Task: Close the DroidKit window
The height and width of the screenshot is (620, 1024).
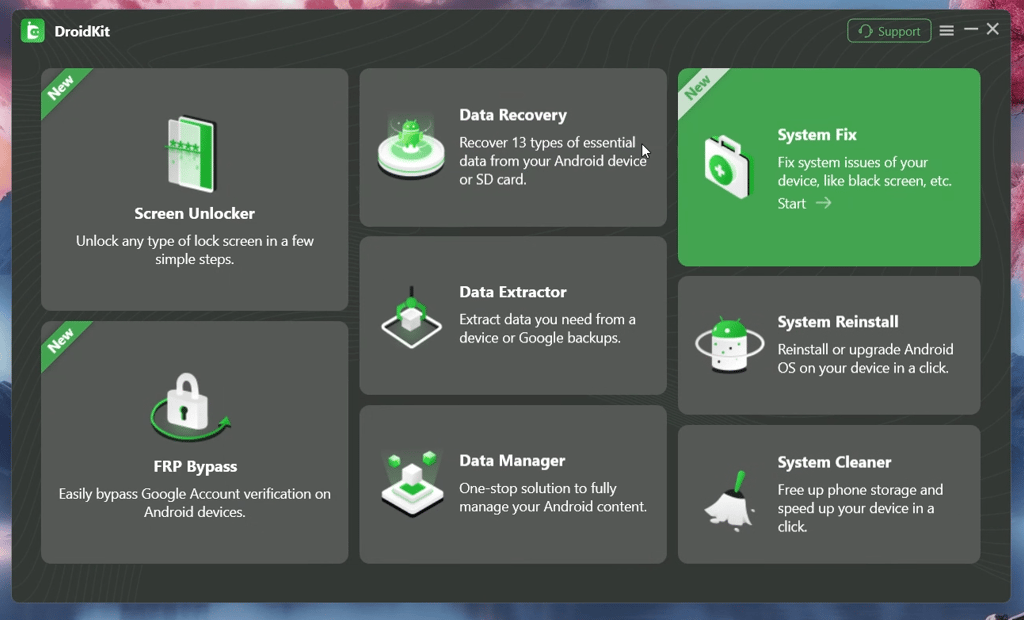Action: pyautogui.click(x=993, y=29)
